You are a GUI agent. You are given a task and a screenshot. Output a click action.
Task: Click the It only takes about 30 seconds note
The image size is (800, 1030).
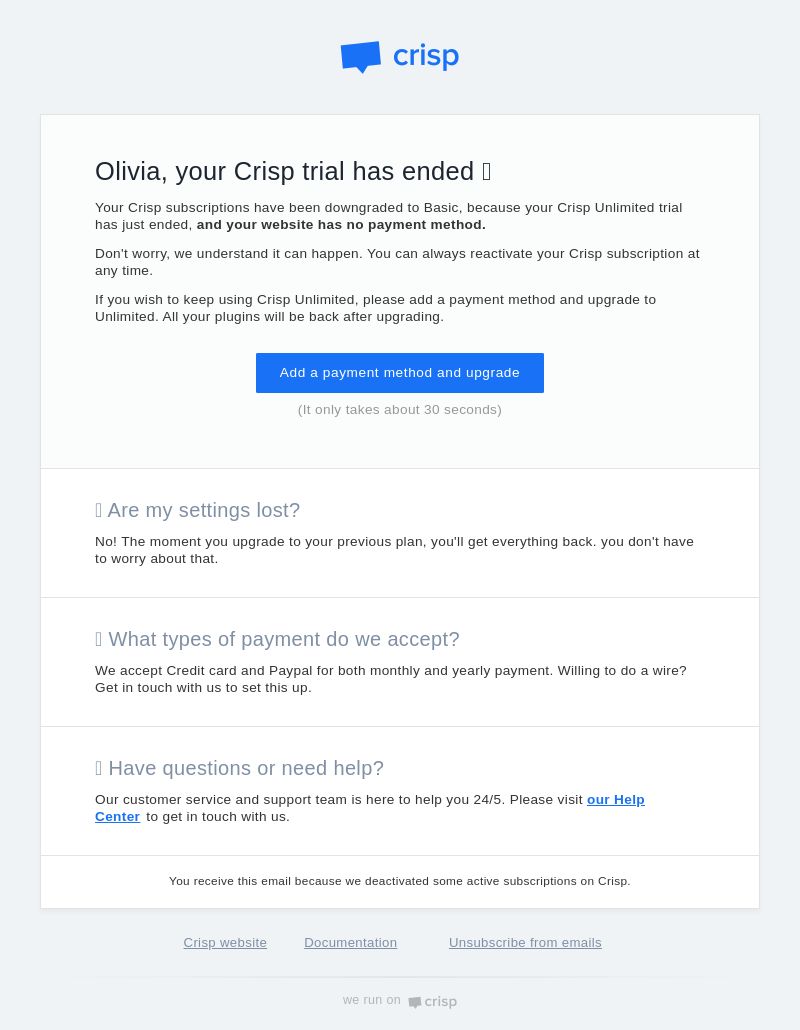[399, 410]
